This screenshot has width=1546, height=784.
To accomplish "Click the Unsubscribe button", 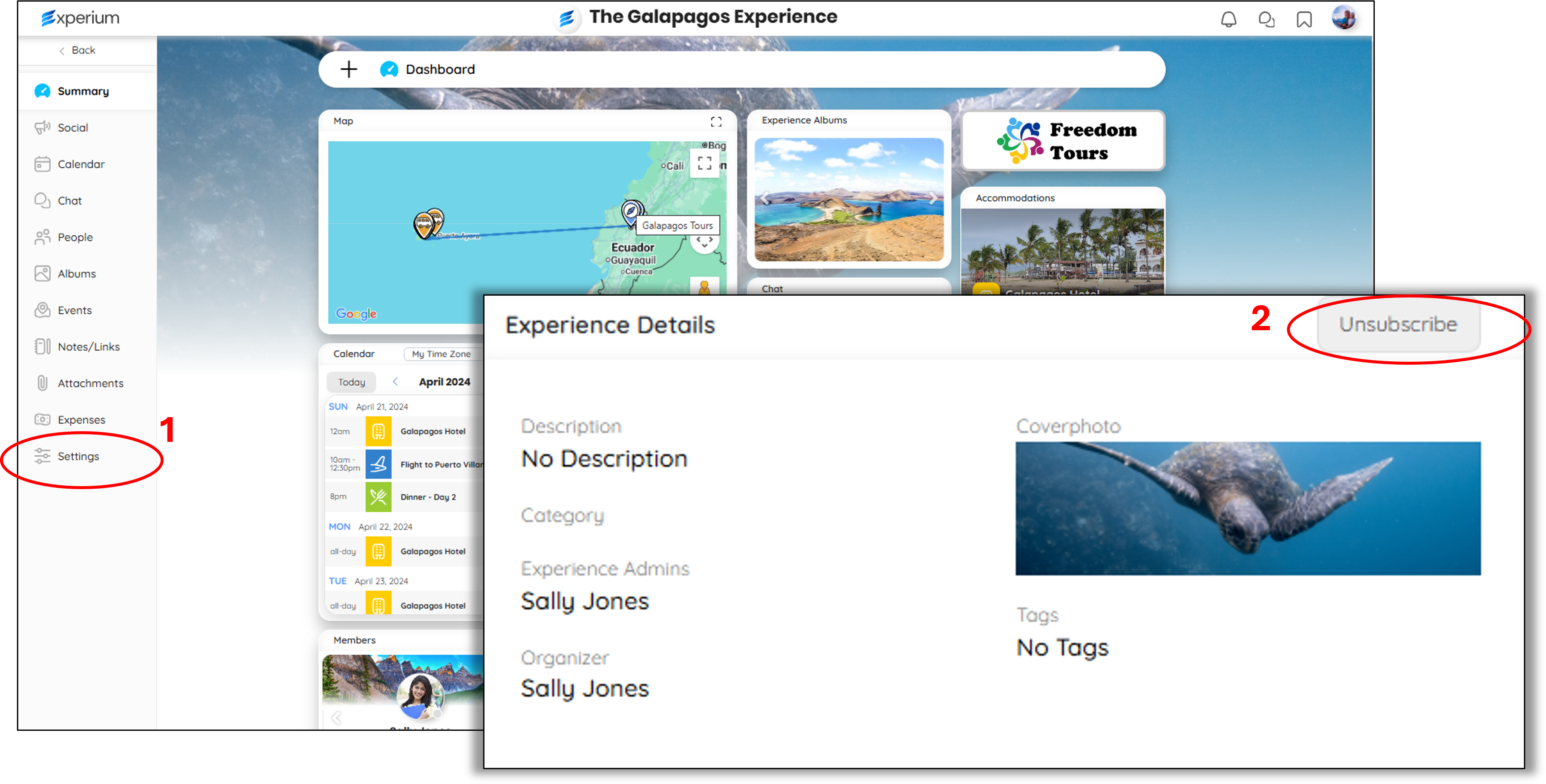I will point(1397,325).
